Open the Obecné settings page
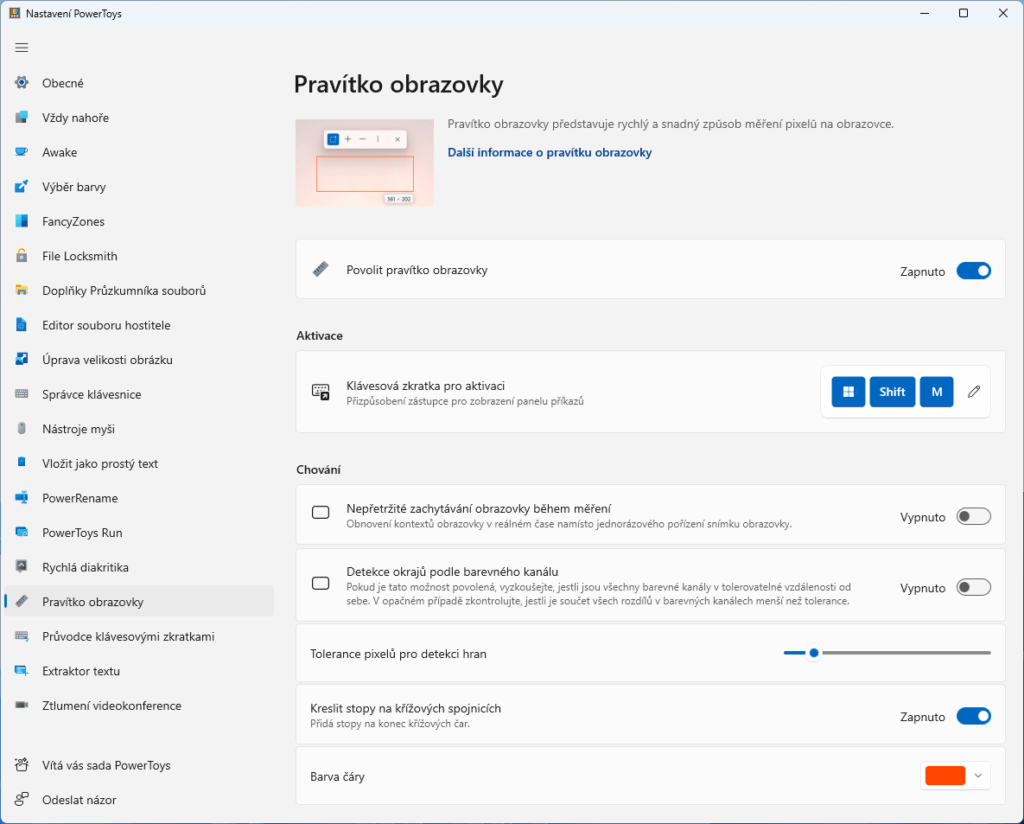The width and height of the screenshot is (1024, 824). [63, 83]
